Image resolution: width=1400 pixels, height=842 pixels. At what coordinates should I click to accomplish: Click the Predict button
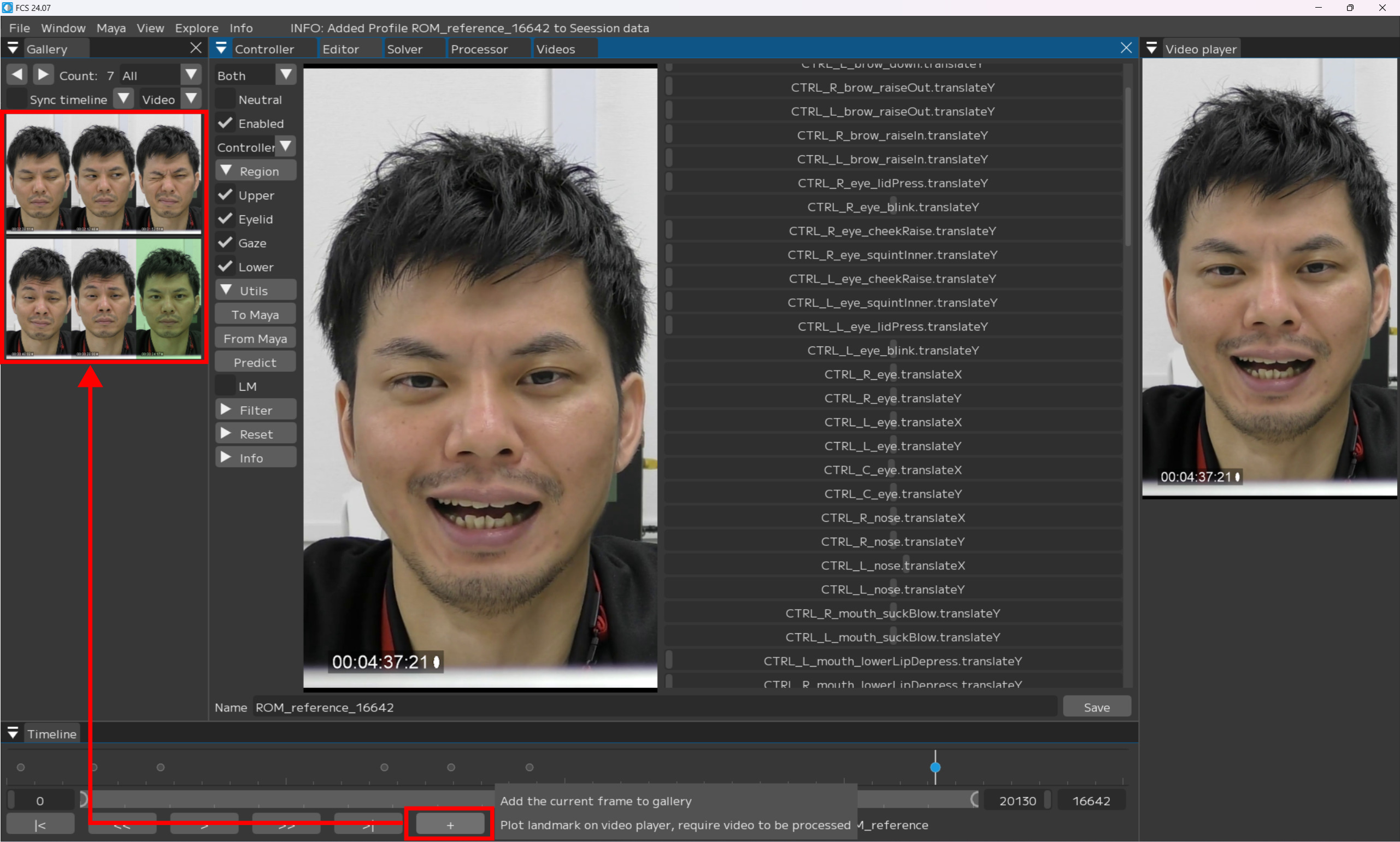tap(255, 362)
